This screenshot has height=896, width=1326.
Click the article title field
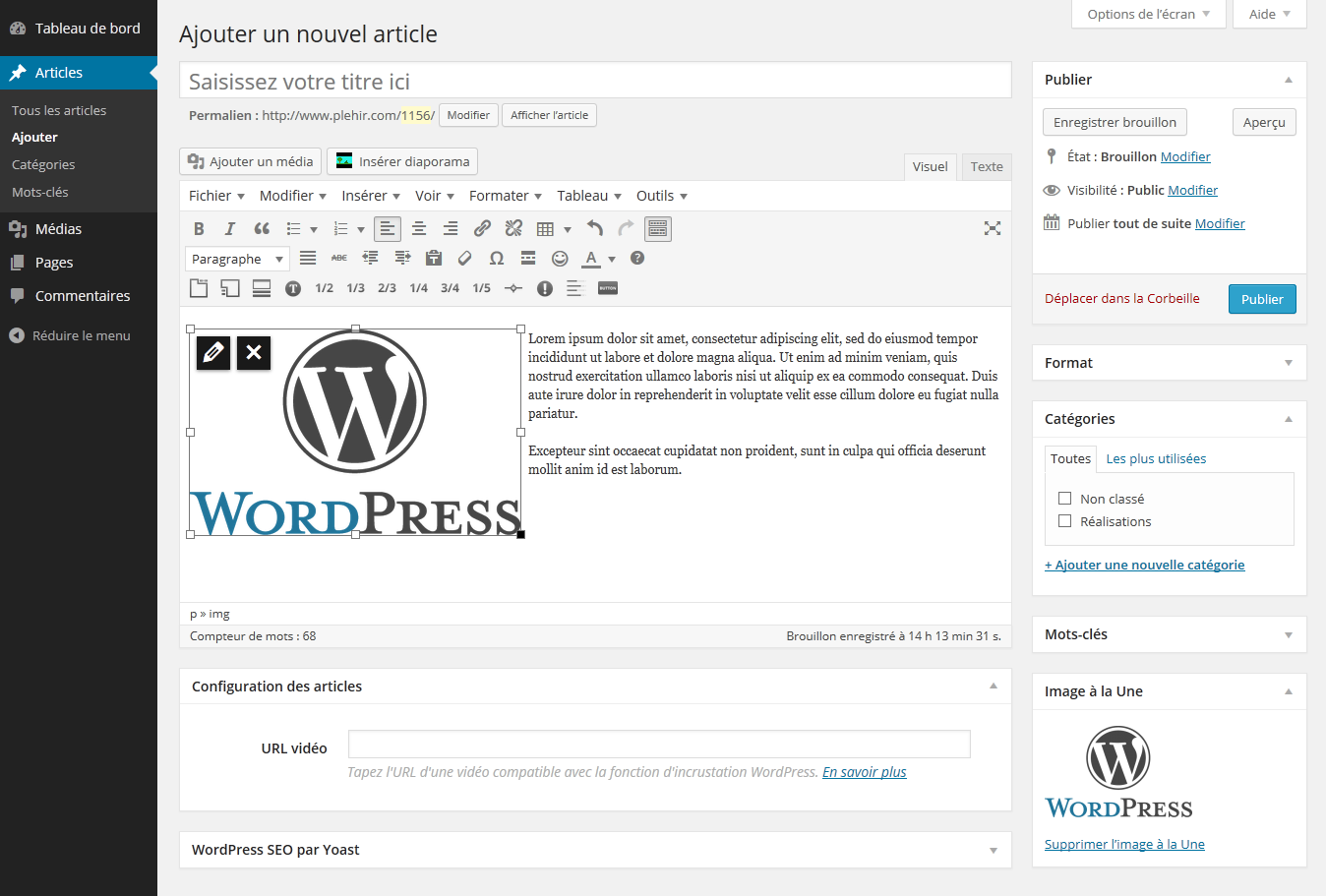(x=595, y=81)
